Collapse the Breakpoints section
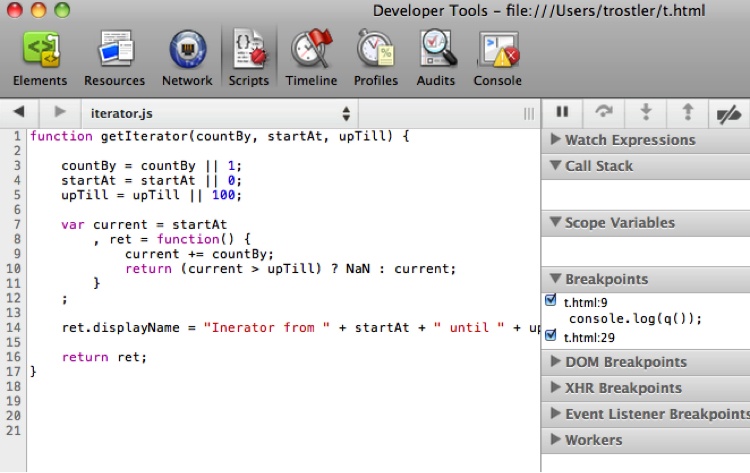750x473 pixels. click(x=646, y=279)
